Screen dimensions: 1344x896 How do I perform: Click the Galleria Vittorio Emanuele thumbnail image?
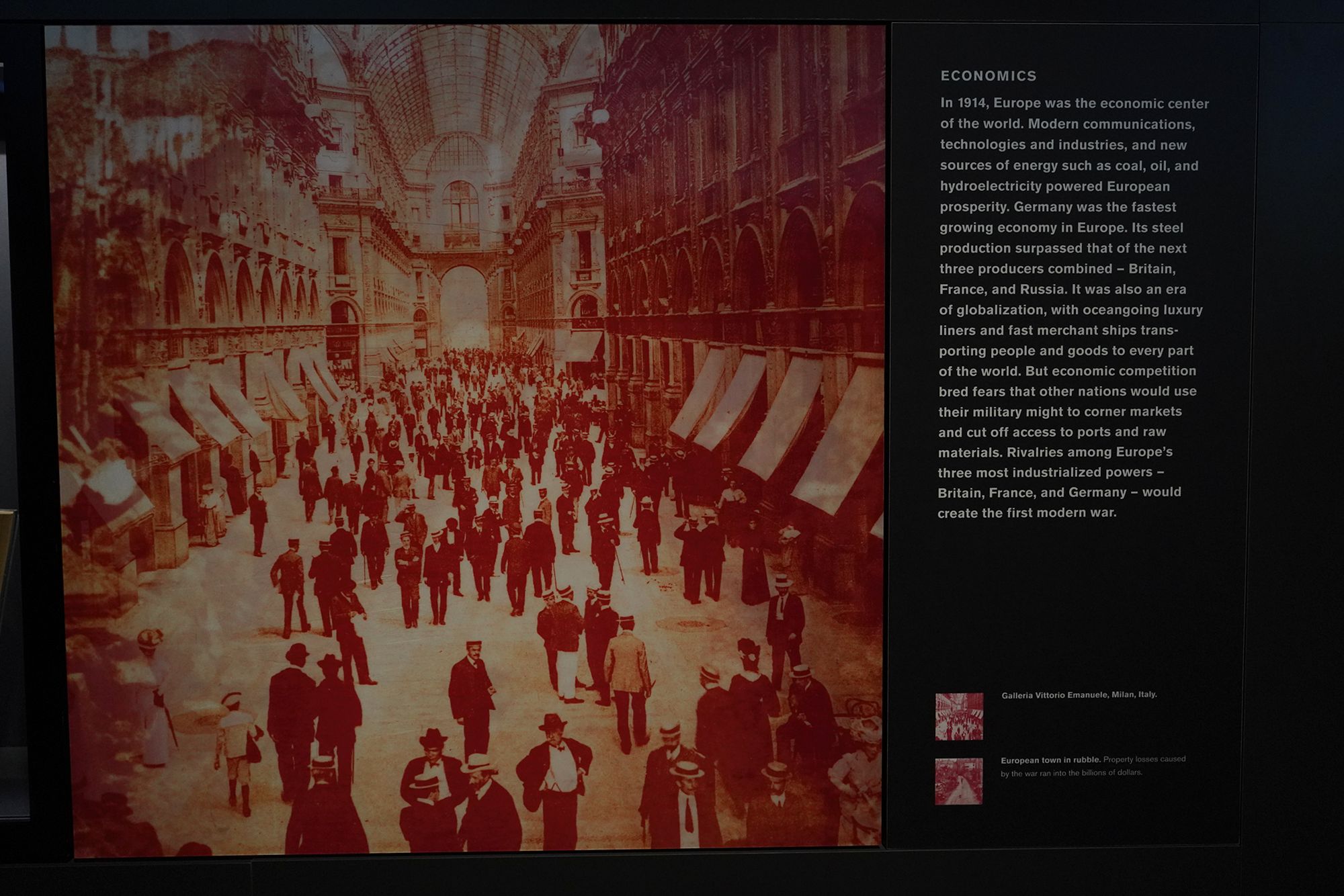point(959,716)
